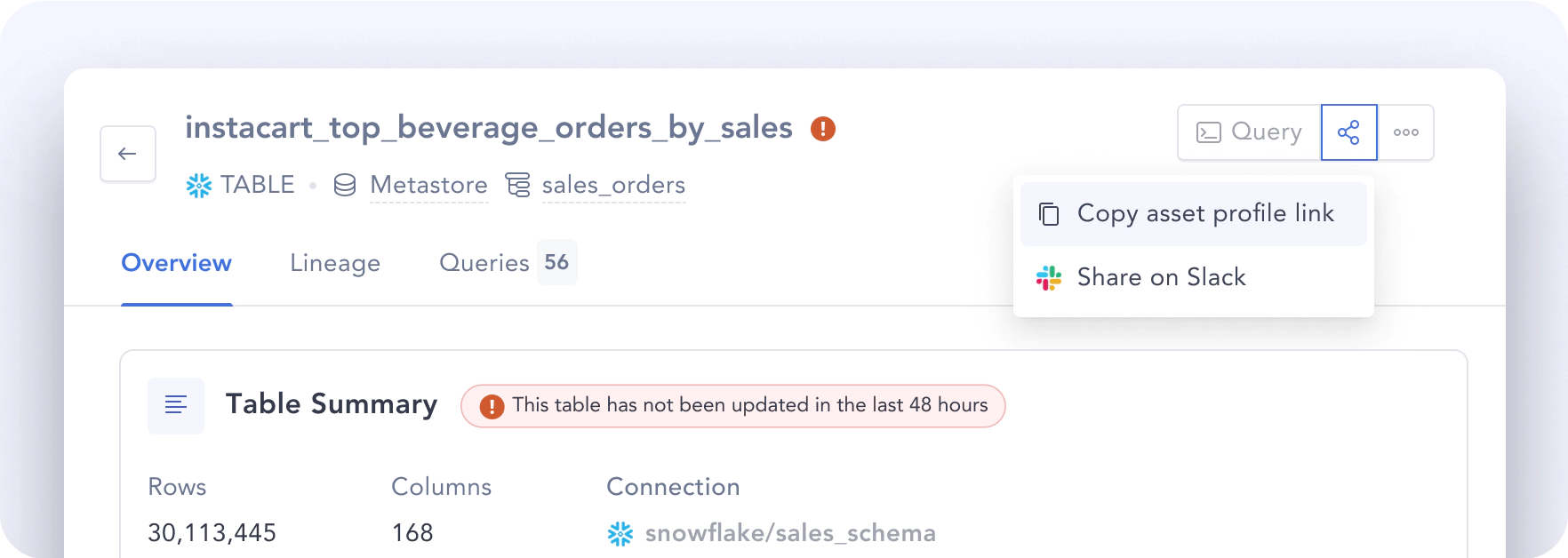Viewport: 1568px width, 558px height.
Task: Open the Queries tab
Action: pyautogui.click(x=484, y=263)
